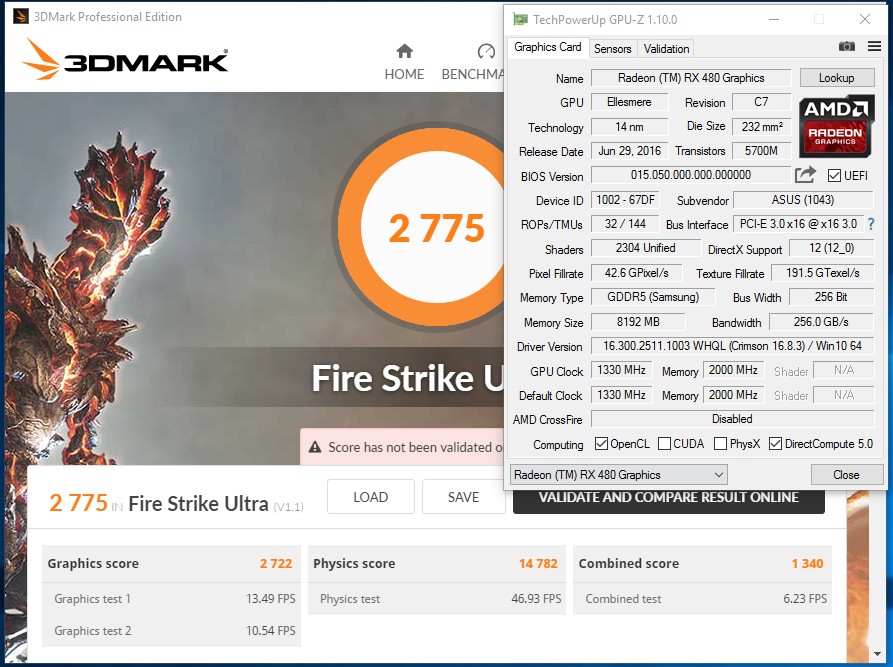Switch to the Sensors tab
Viewport: 893px width, 667px height.
point(612,49)
